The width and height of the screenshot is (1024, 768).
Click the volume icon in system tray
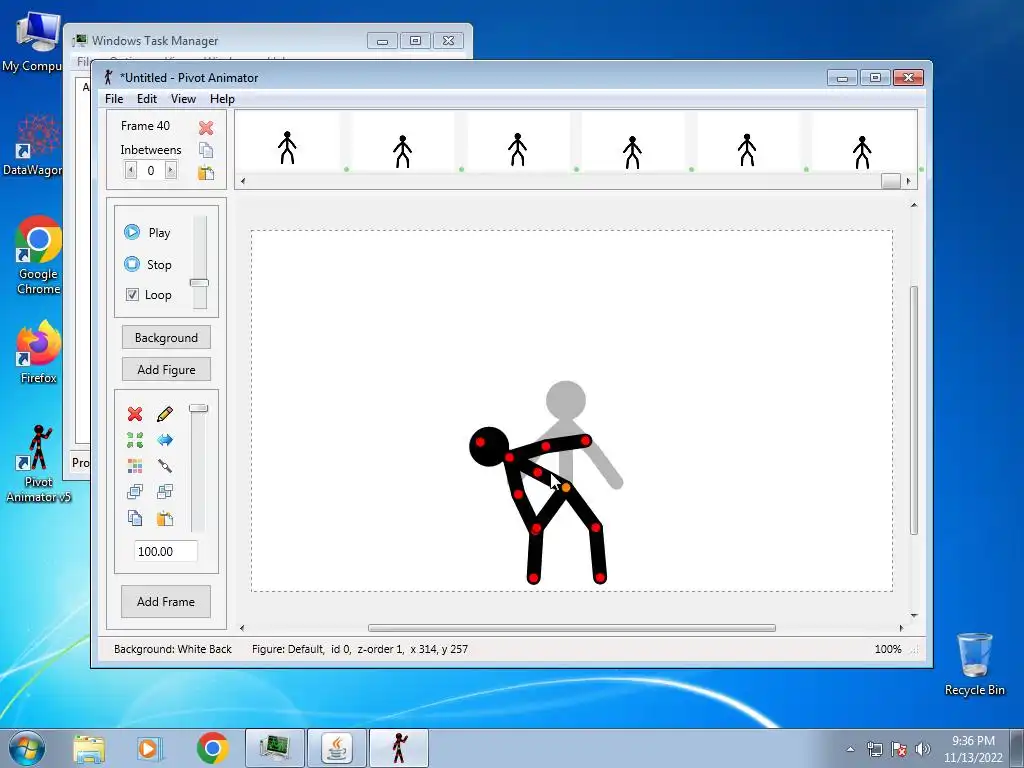[923, 749]
